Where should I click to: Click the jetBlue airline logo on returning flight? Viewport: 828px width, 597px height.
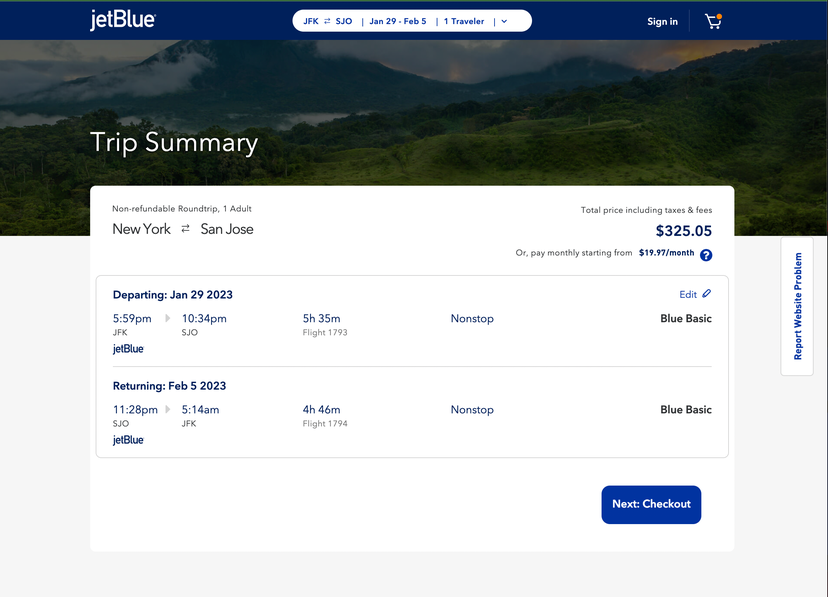[128, 439]
